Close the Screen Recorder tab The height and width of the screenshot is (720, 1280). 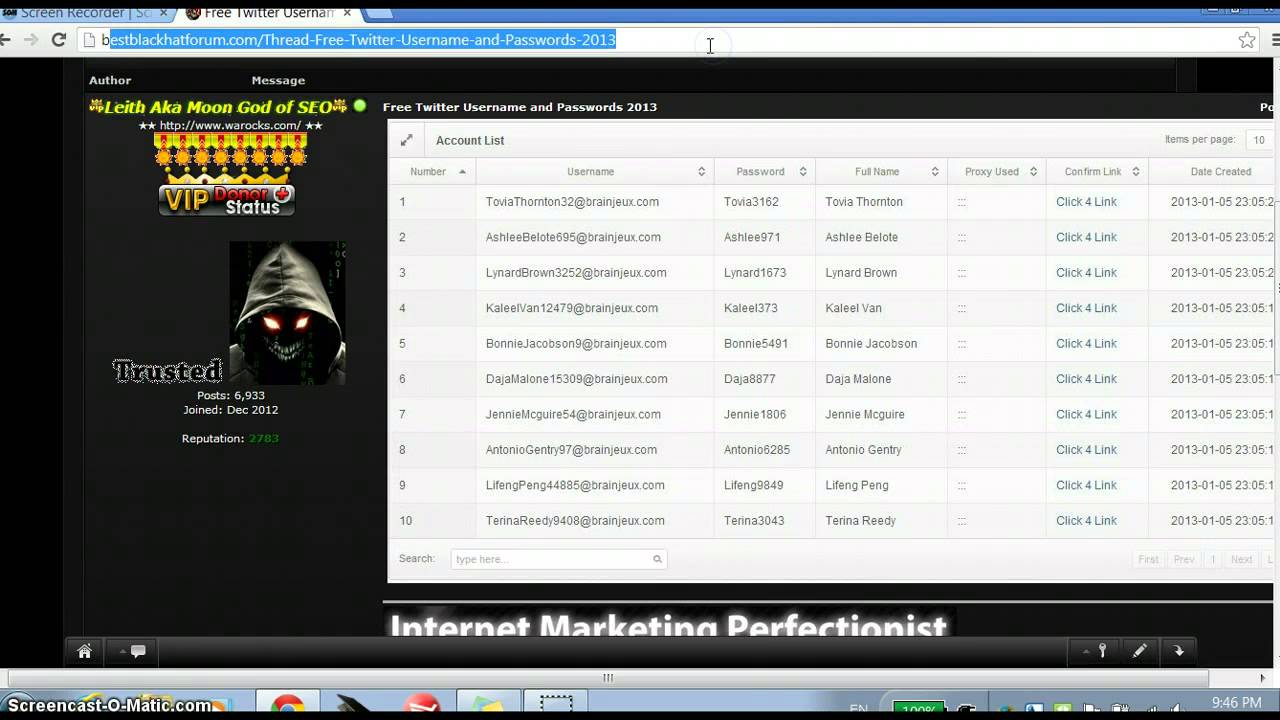162,13
